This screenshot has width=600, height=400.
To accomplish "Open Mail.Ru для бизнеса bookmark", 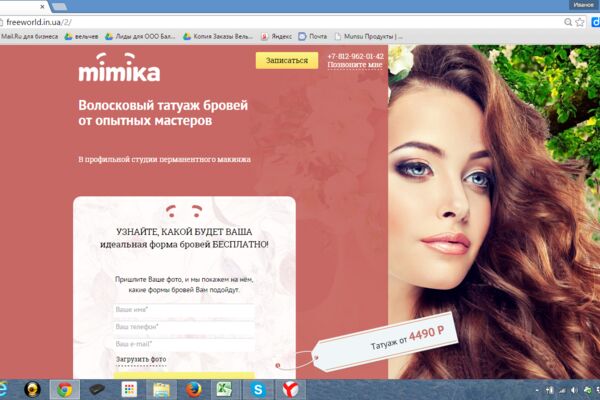I will click(x=29, y=36).
